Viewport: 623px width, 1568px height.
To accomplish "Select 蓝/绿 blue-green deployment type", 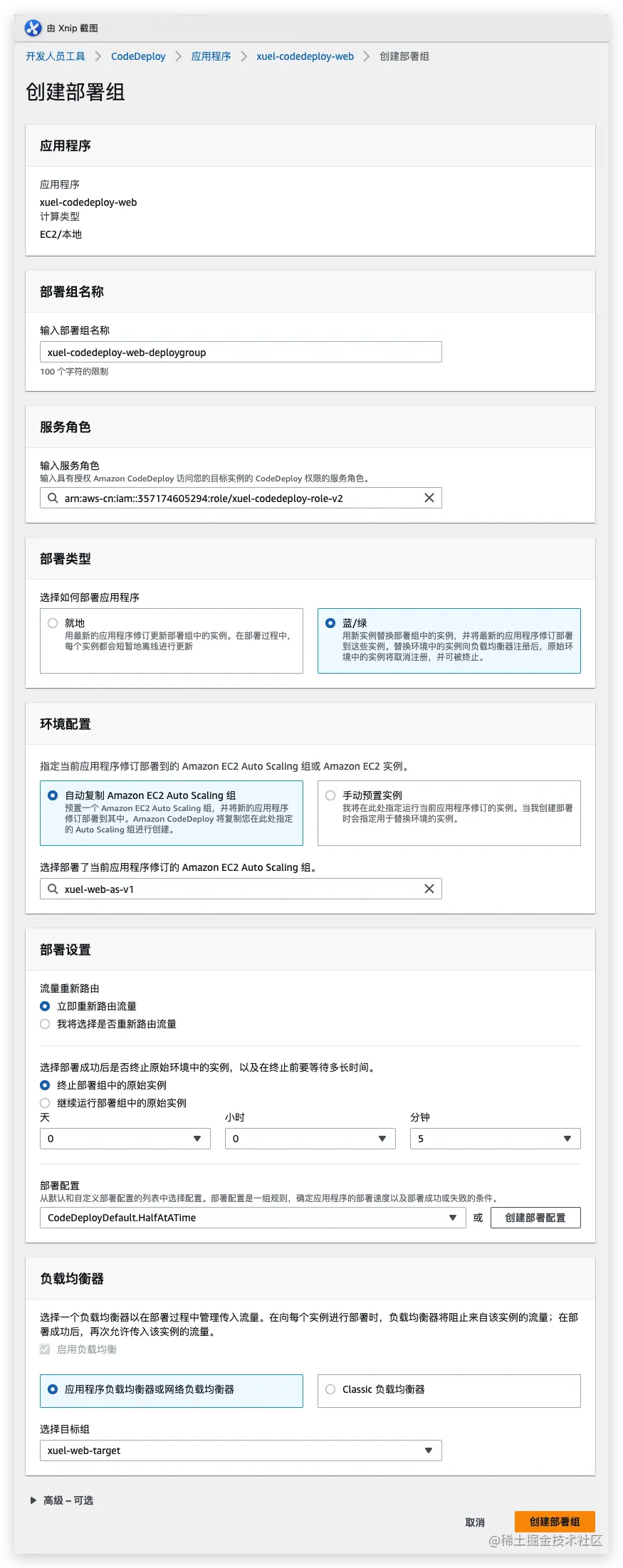I will click(449, 641).
